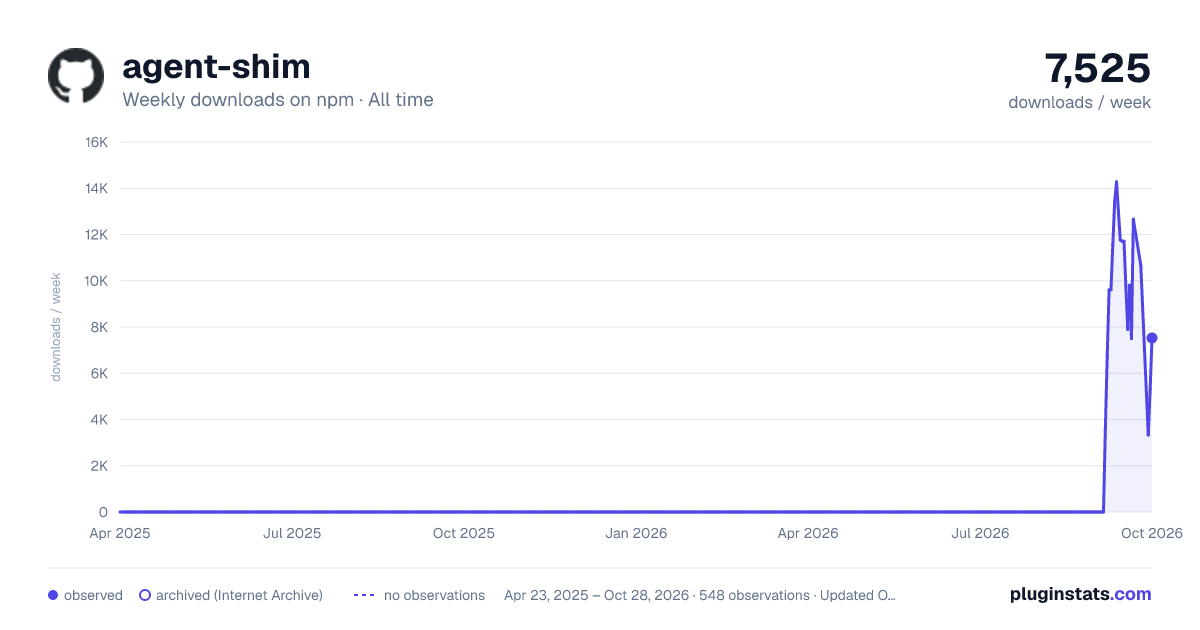Click the 'downloads / week' label under 7,525
The image size is (1200, 630).
click(1080, 102)
